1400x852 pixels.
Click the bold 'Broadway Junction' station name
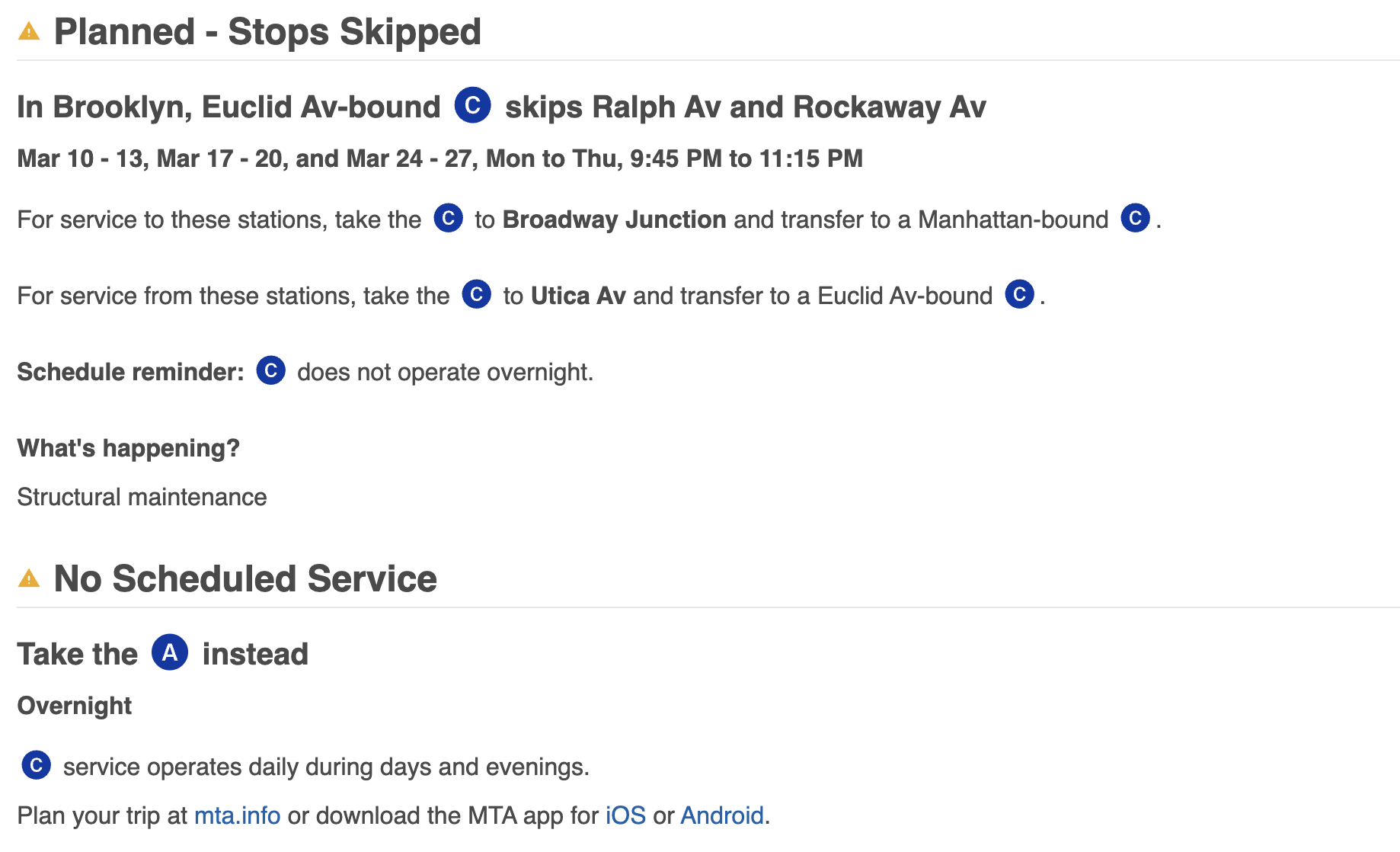pos(614,219)
